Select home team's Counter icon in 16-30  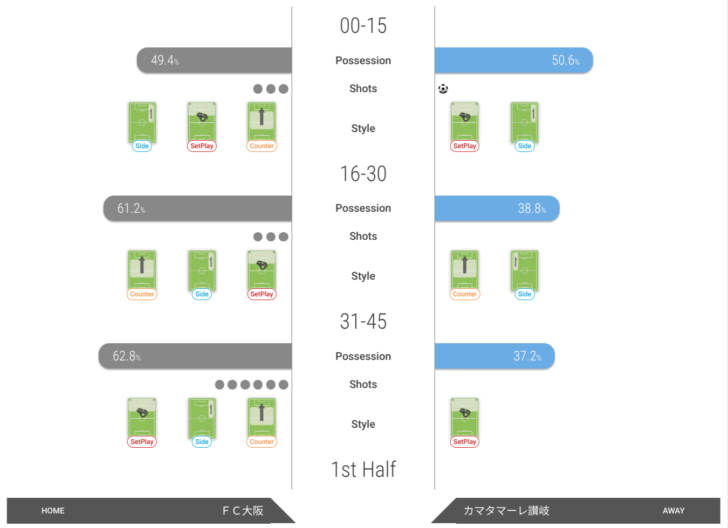pos(142,272)
